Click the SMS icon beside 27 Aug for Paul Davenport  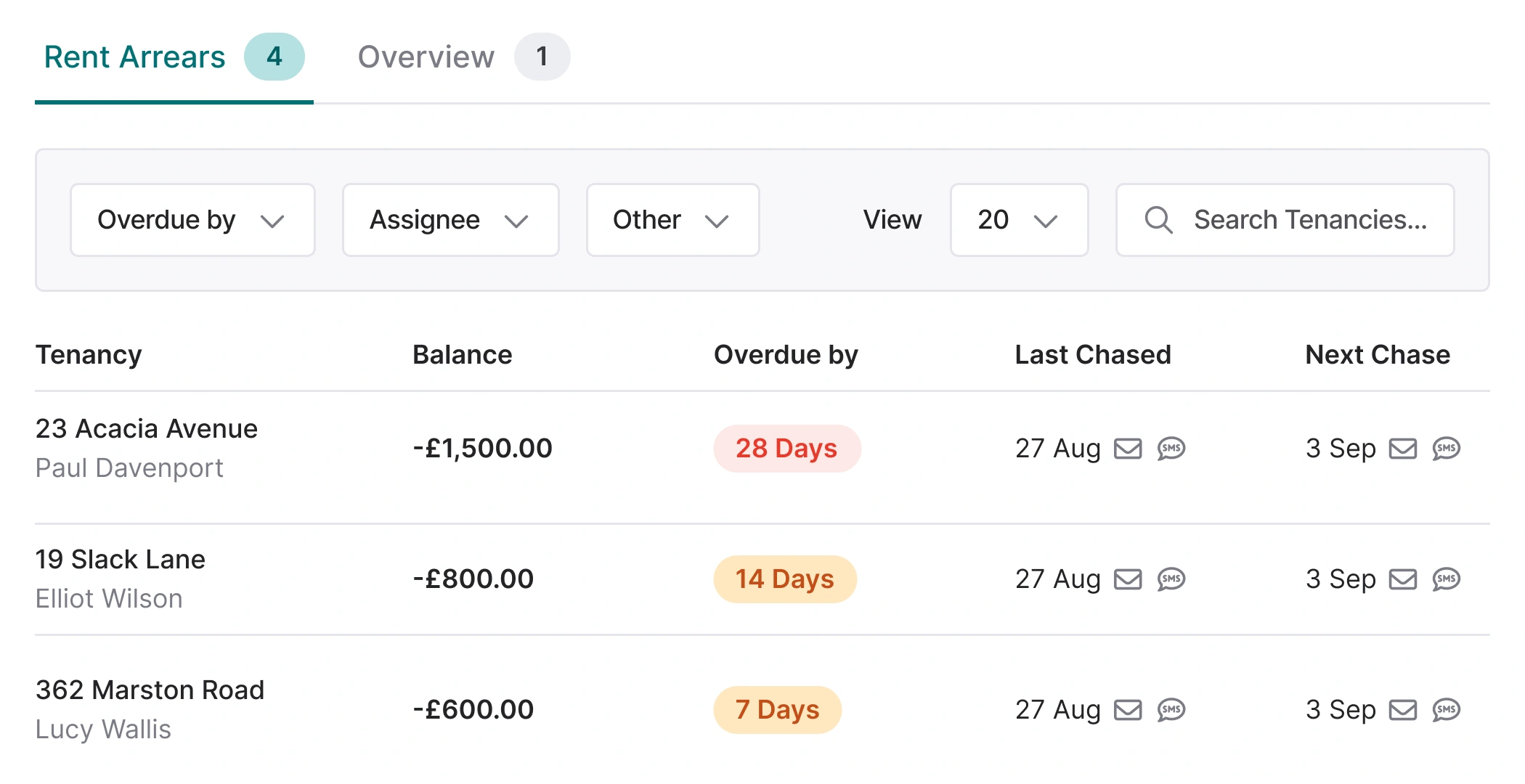[x=1170, y=449]
